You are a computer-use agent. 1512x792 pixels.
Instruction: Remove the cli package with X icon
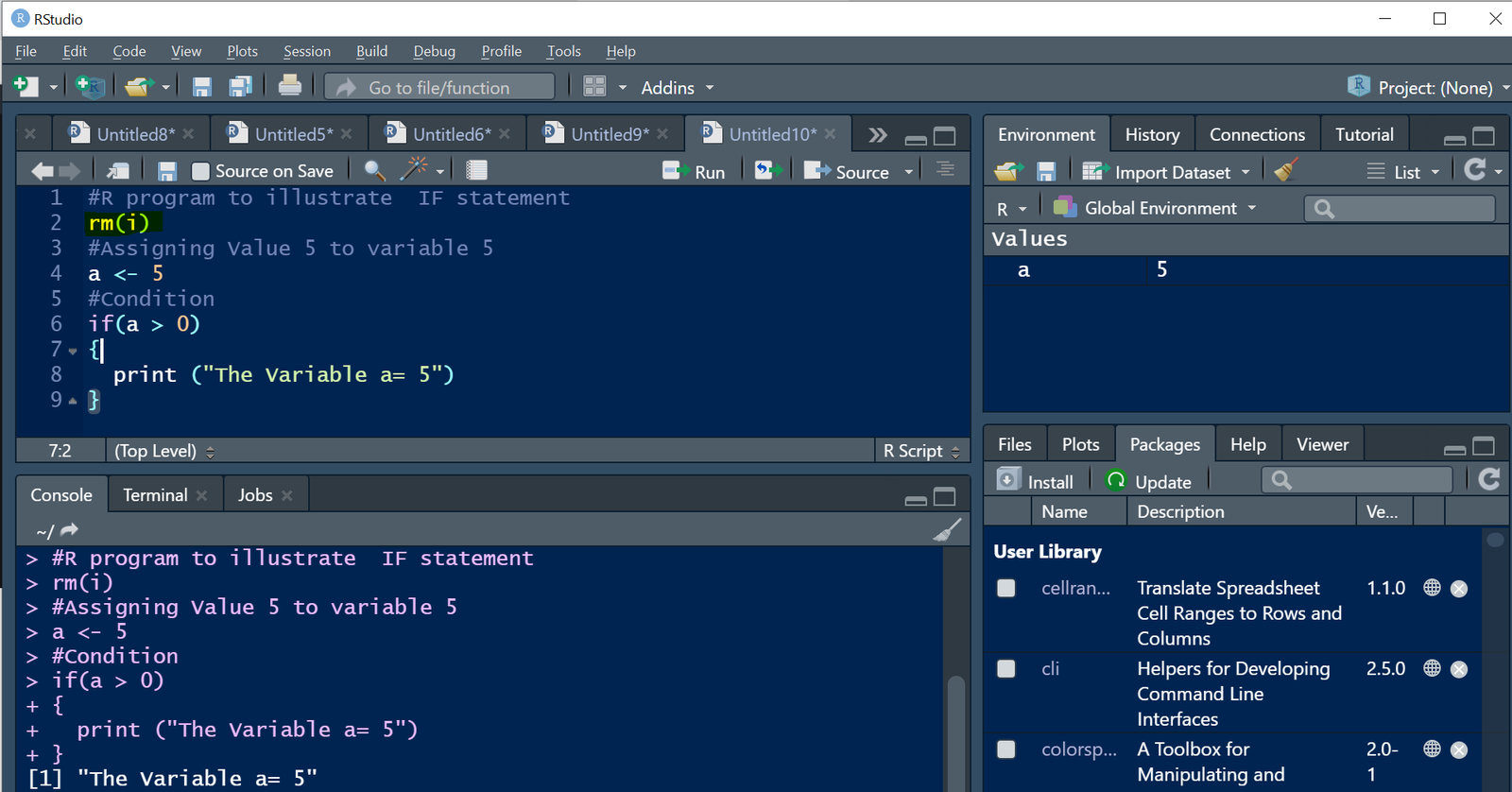tap(1459, 669)
